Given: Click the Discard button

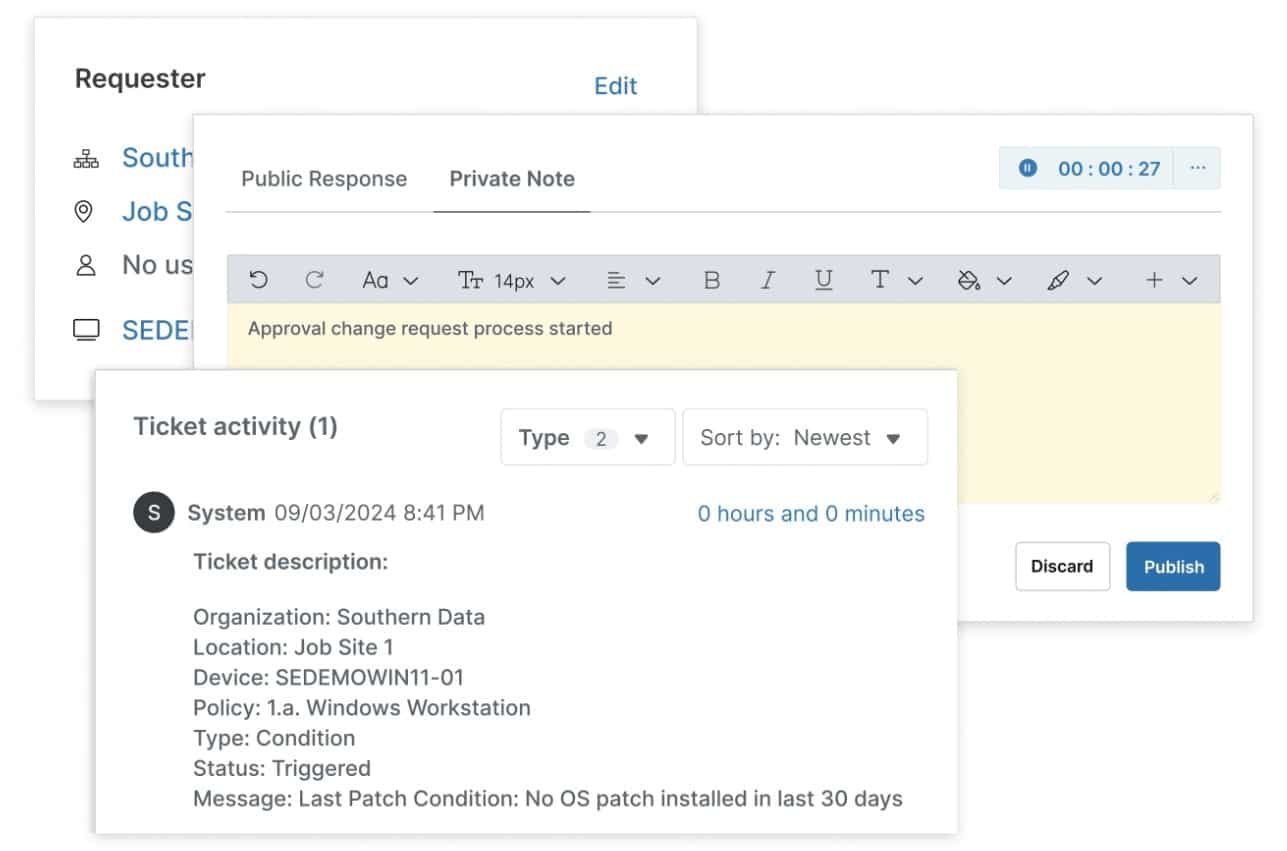Looking at the screenshot, I should pyautogui.click(x=1062, y=566).
